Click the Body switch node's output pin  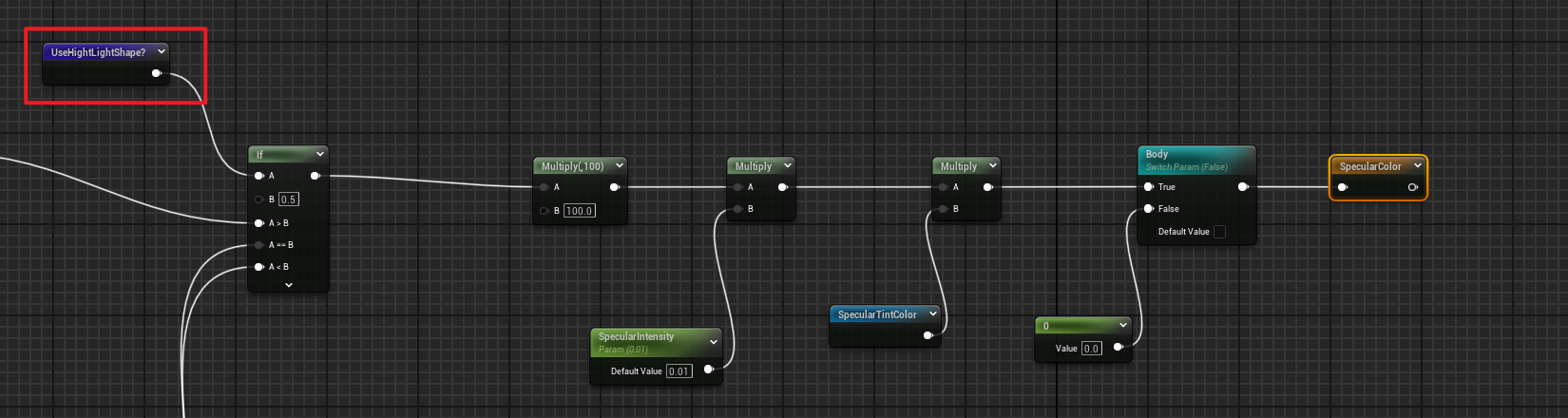[x=1243, y=187]
